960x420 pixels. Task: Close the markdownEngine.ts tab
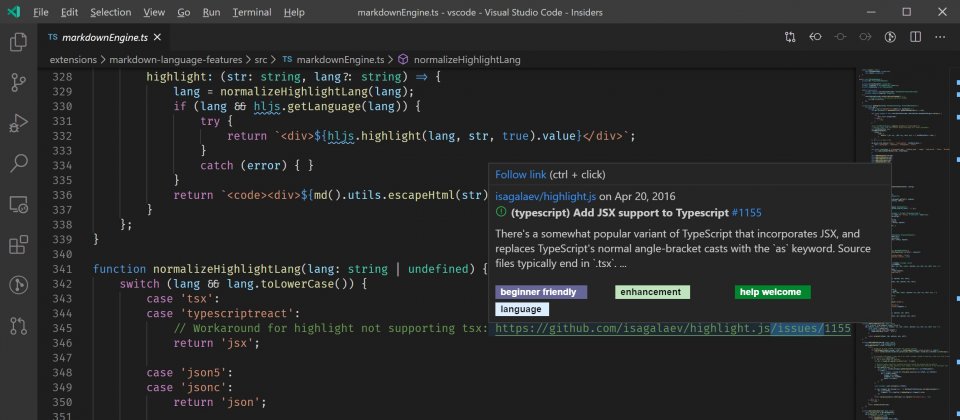tap(157, 37)
